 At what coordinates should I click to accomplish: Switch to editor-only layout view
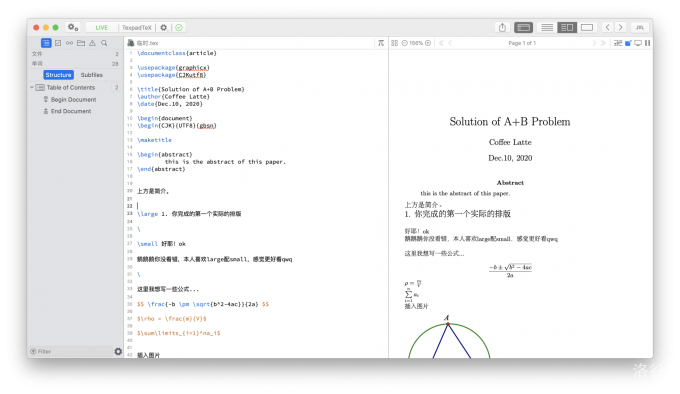coord(547,27)
